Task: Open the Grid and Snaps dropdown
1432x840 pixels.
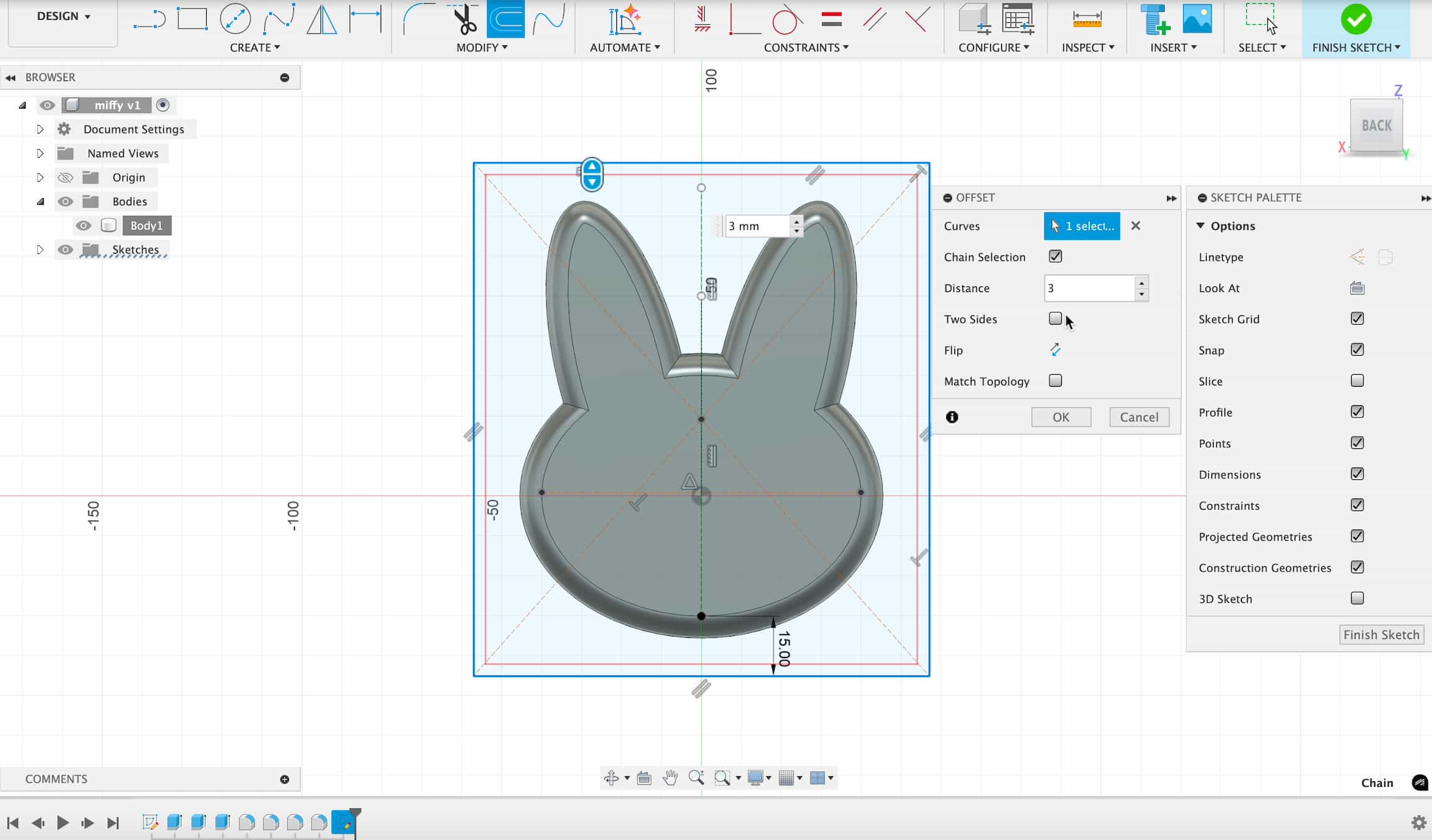Action: click(790, 778)
